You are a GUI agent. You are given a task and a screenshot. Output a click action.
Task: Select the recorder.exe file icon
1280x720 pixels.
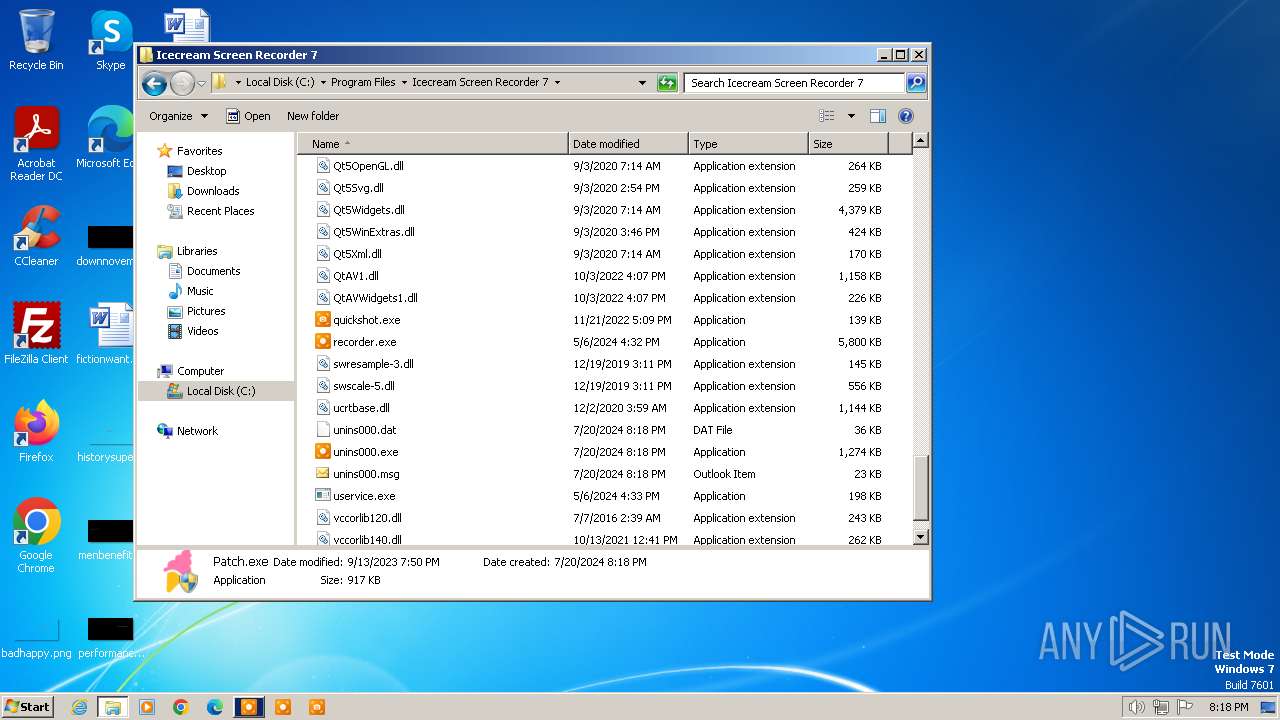323,342
